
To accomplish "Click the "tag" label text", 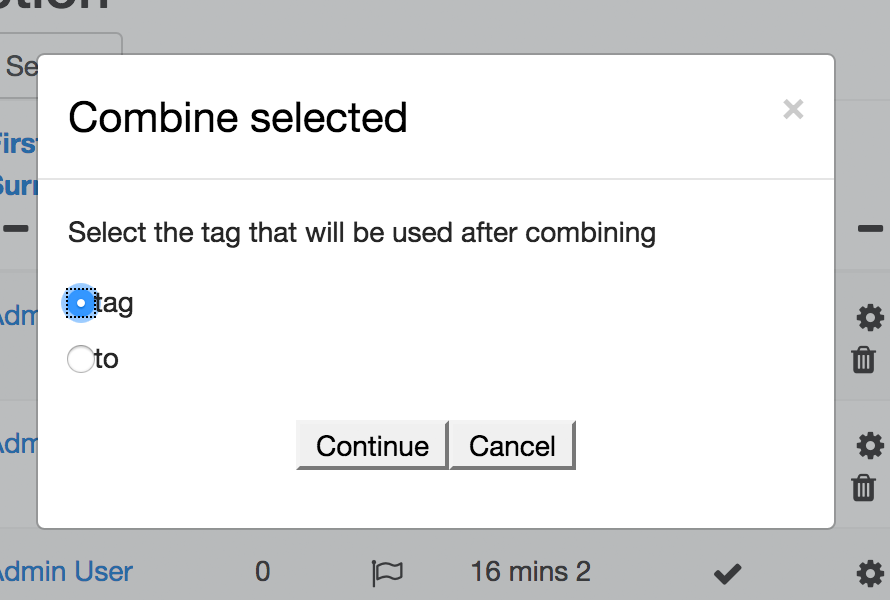I will click(114, 303).
